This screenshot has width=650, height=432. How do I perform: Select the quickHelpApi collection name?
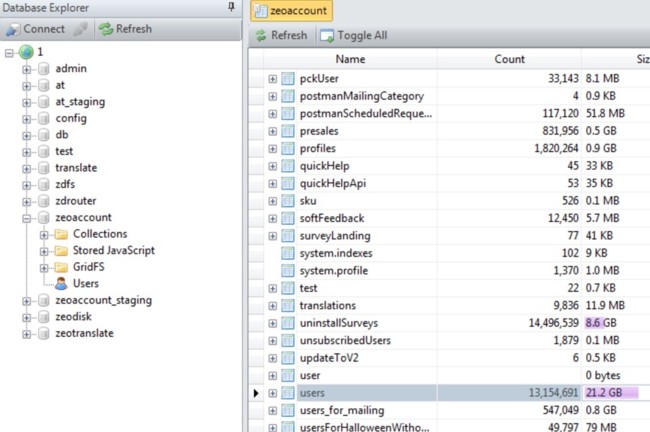tap(333, 183)
